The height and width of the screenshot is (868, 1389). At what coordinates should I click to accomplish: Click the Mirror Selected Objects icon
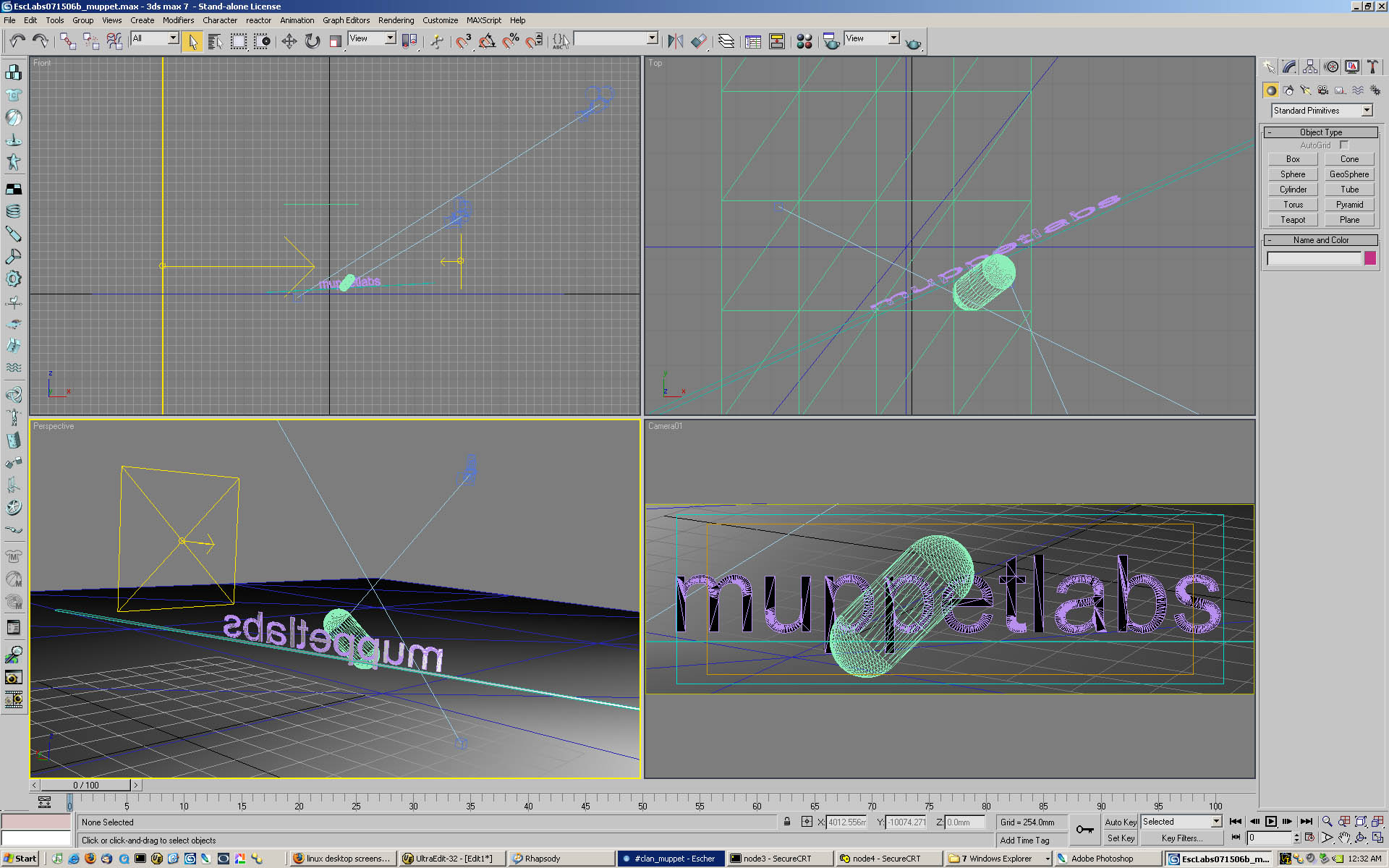pos(675,41)
